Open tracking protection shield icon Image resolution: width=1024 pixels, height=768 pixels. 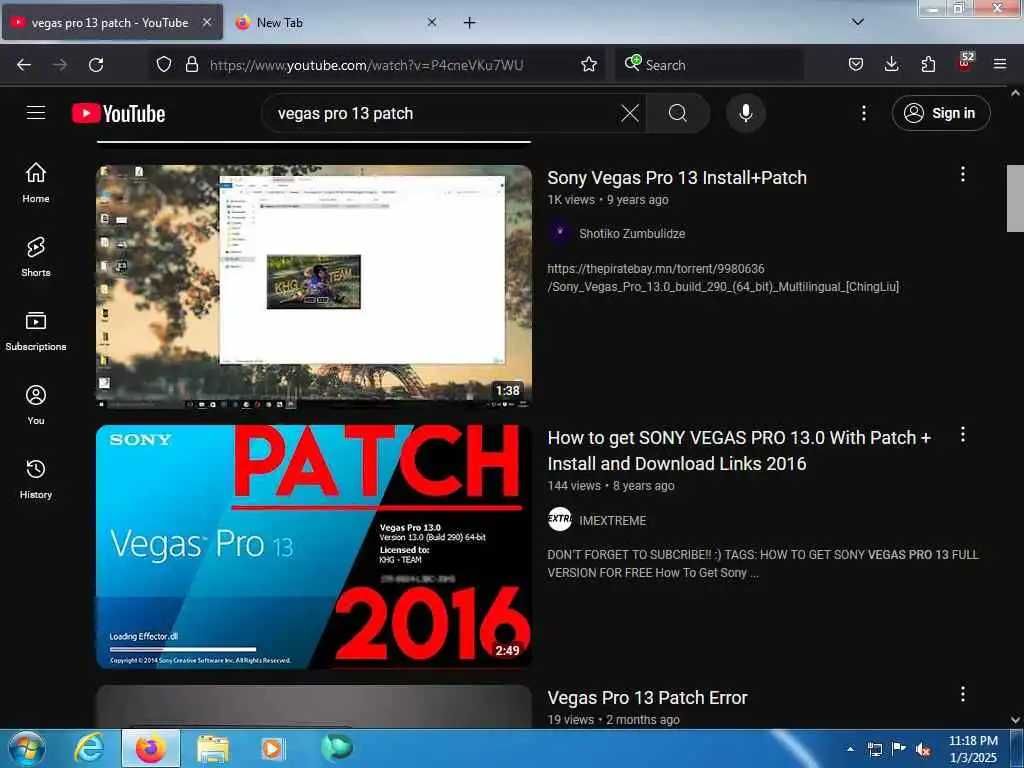tap(164, 64)
